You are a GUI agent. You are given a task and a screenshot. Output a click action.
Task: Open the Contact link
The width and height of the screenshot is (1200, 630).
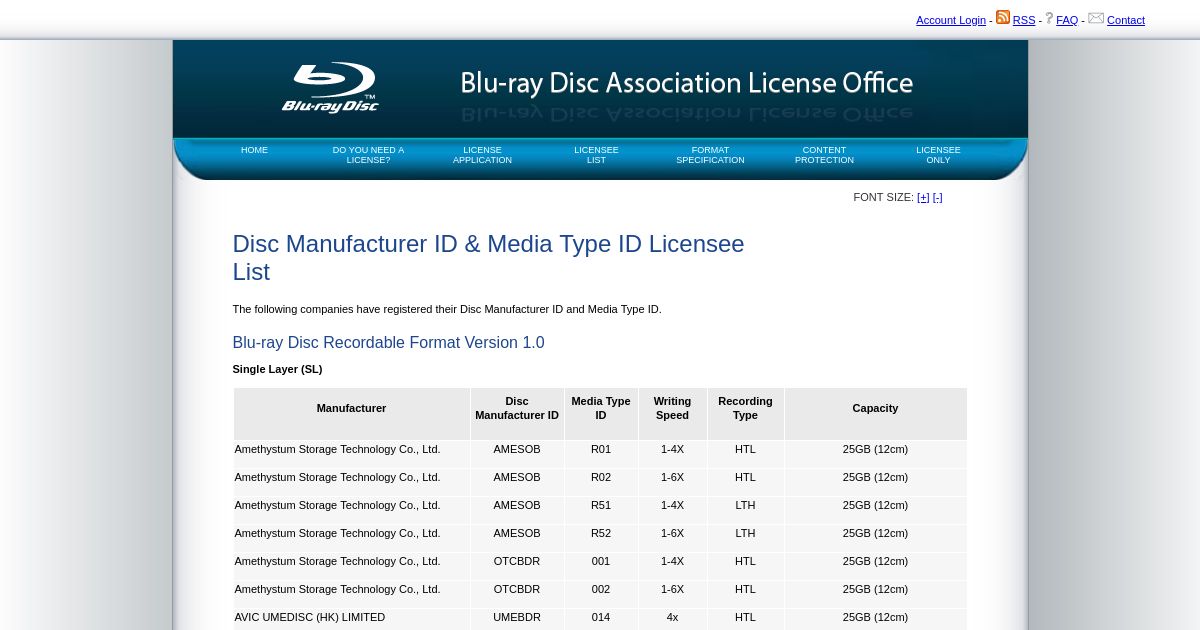(x=1126, y=20)
